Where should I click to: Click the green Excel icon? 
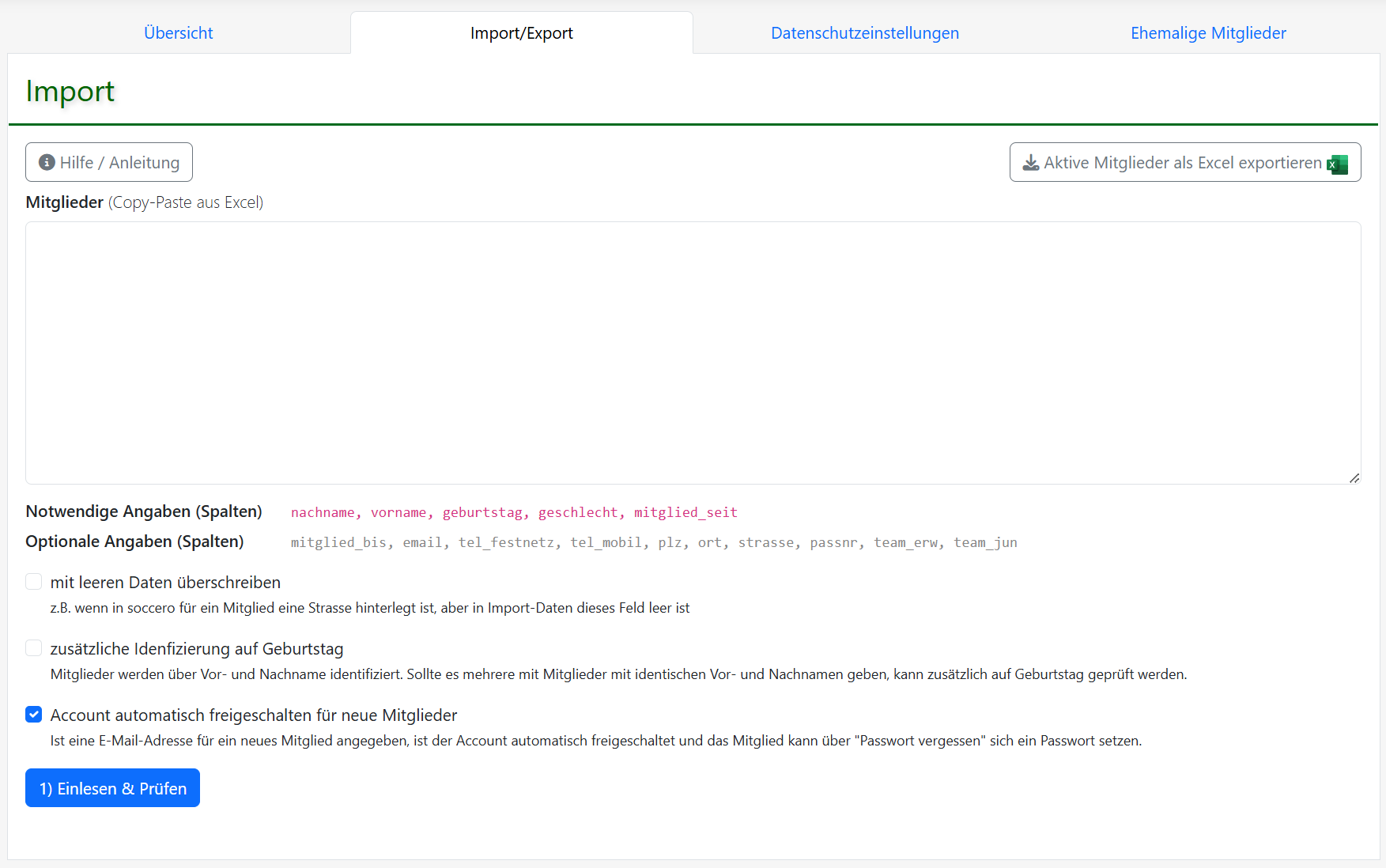click(1338, 164)
